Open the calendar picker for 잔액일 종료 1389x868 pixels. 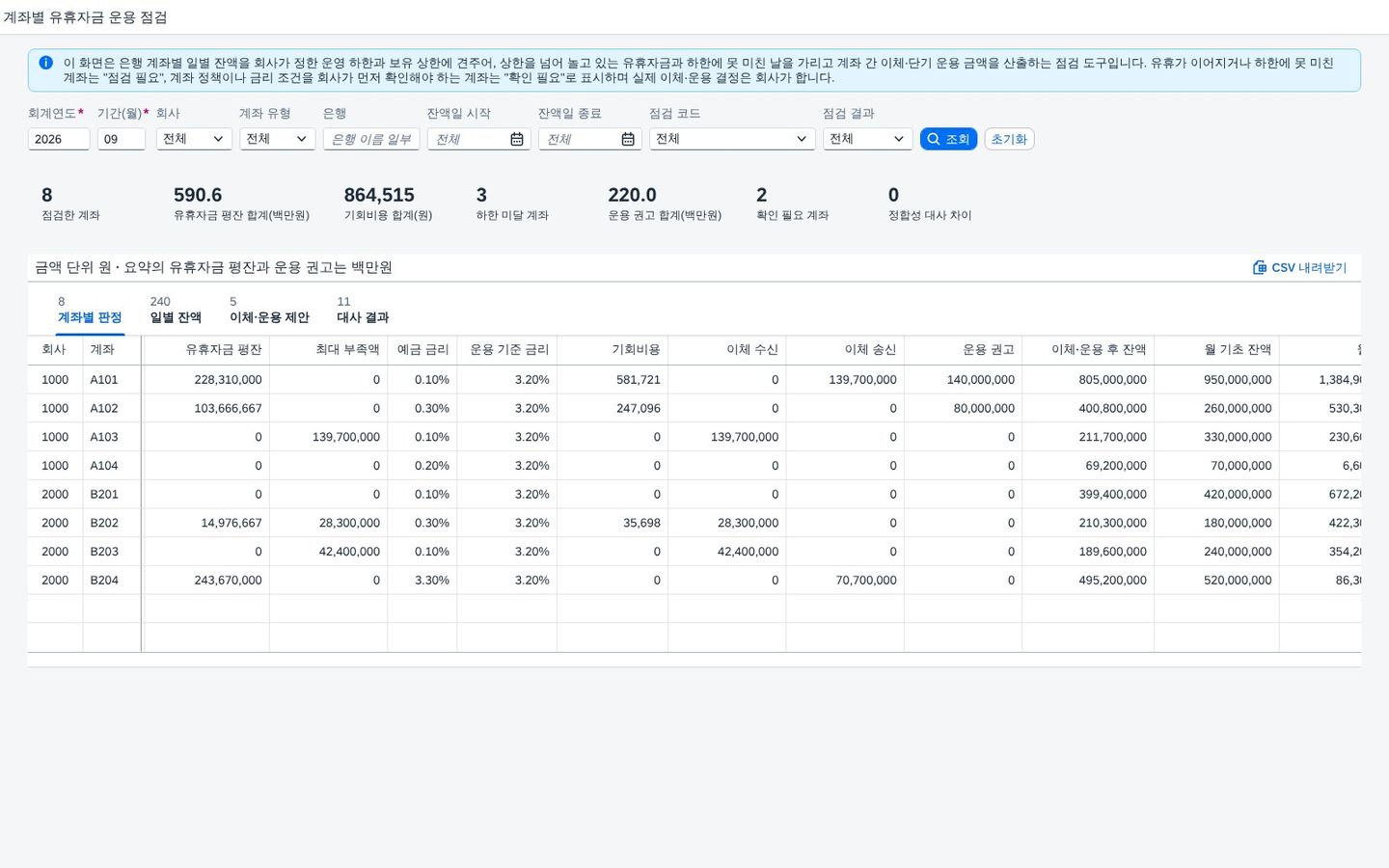pos(628,140)
